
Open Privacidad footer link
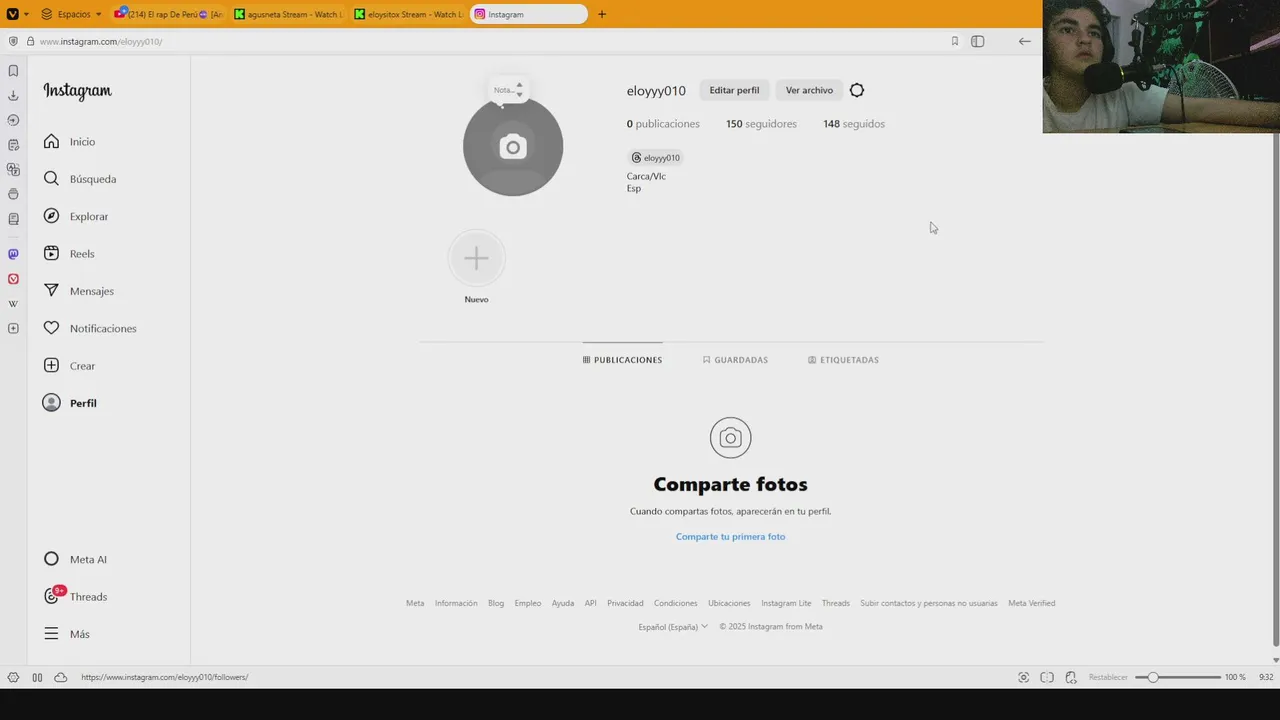[x=625, y=603]
